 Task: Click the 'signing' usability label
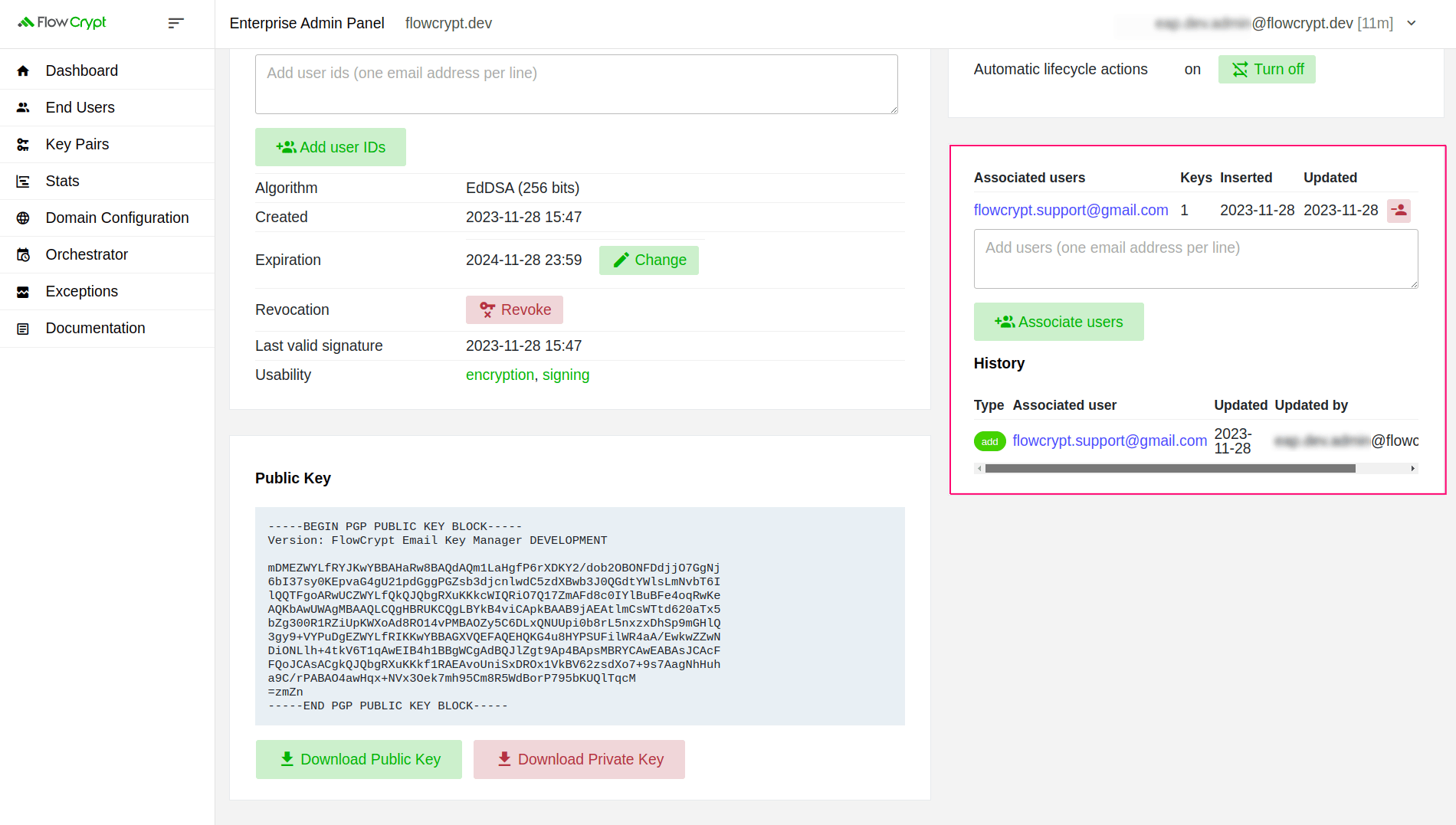[566, 375]
